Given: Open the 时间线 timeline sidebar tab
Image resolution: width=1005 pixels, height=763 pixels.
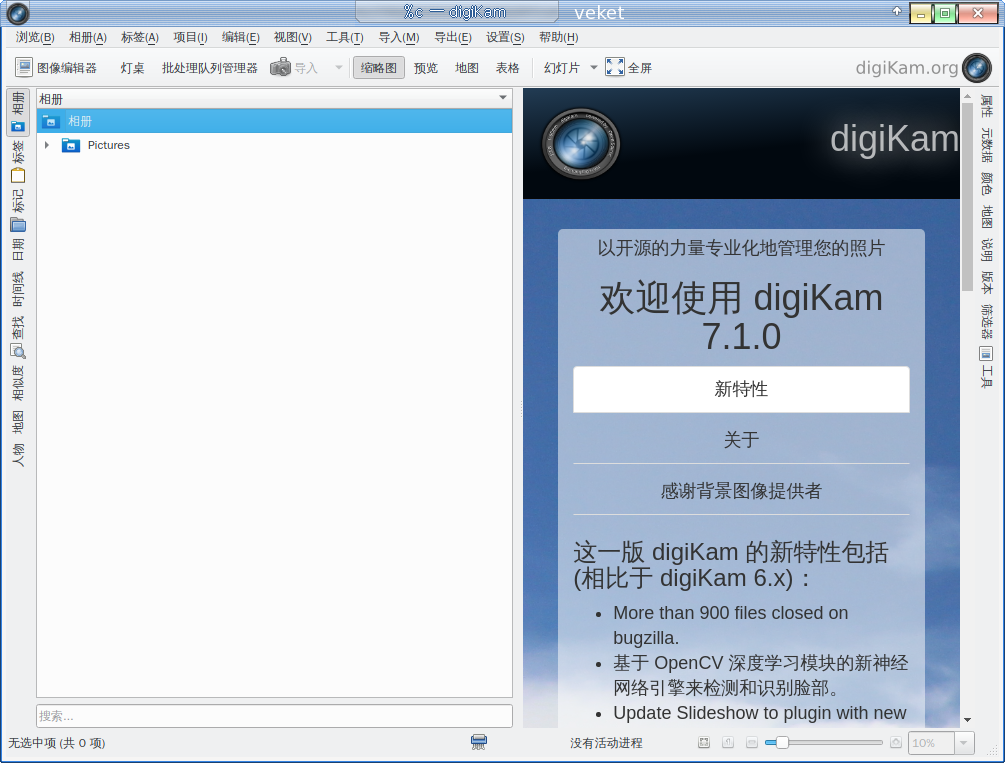Looking at the screenshot, I should click(18, 289).
